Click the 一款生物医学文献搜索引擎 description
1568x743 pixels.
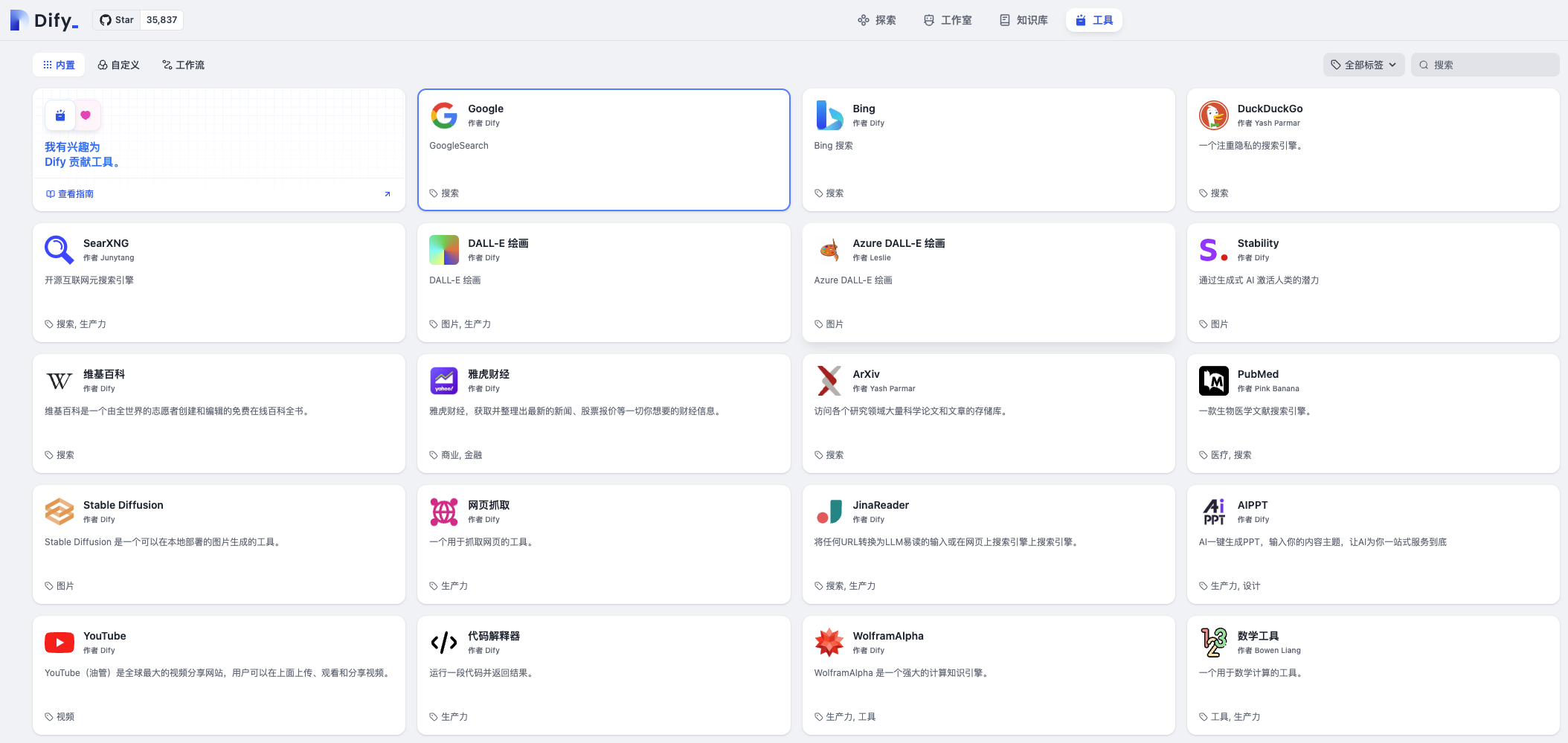pos(1256,411)
